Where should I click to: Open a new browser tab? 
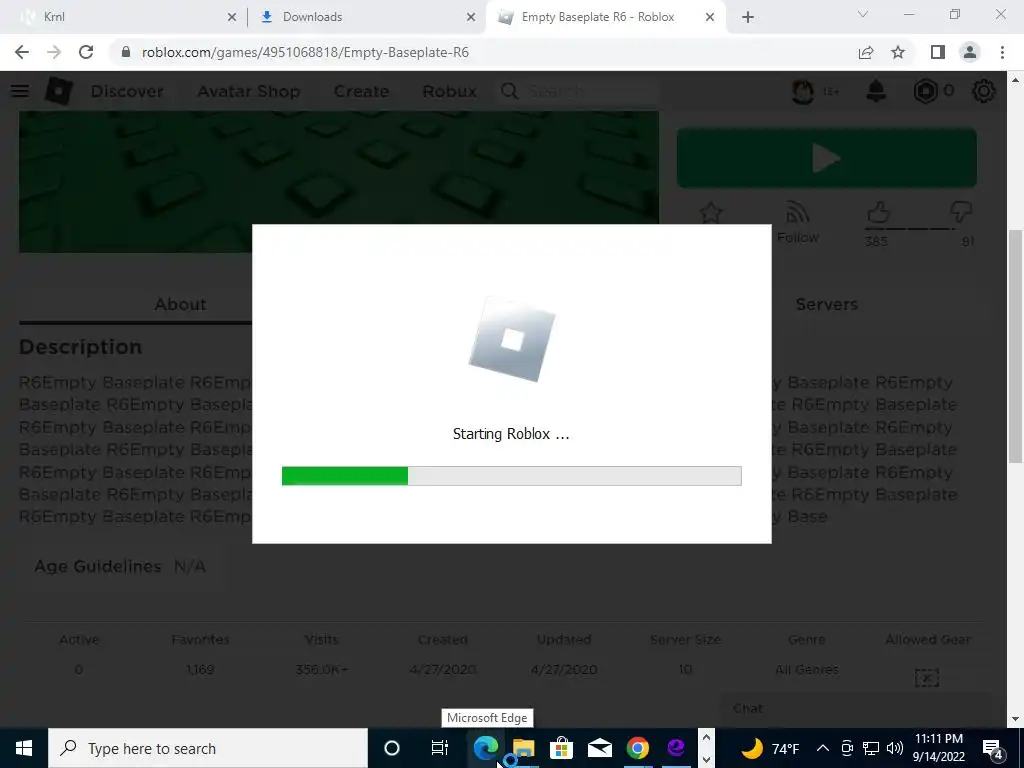pyautogui.click(x=748, y=17)
